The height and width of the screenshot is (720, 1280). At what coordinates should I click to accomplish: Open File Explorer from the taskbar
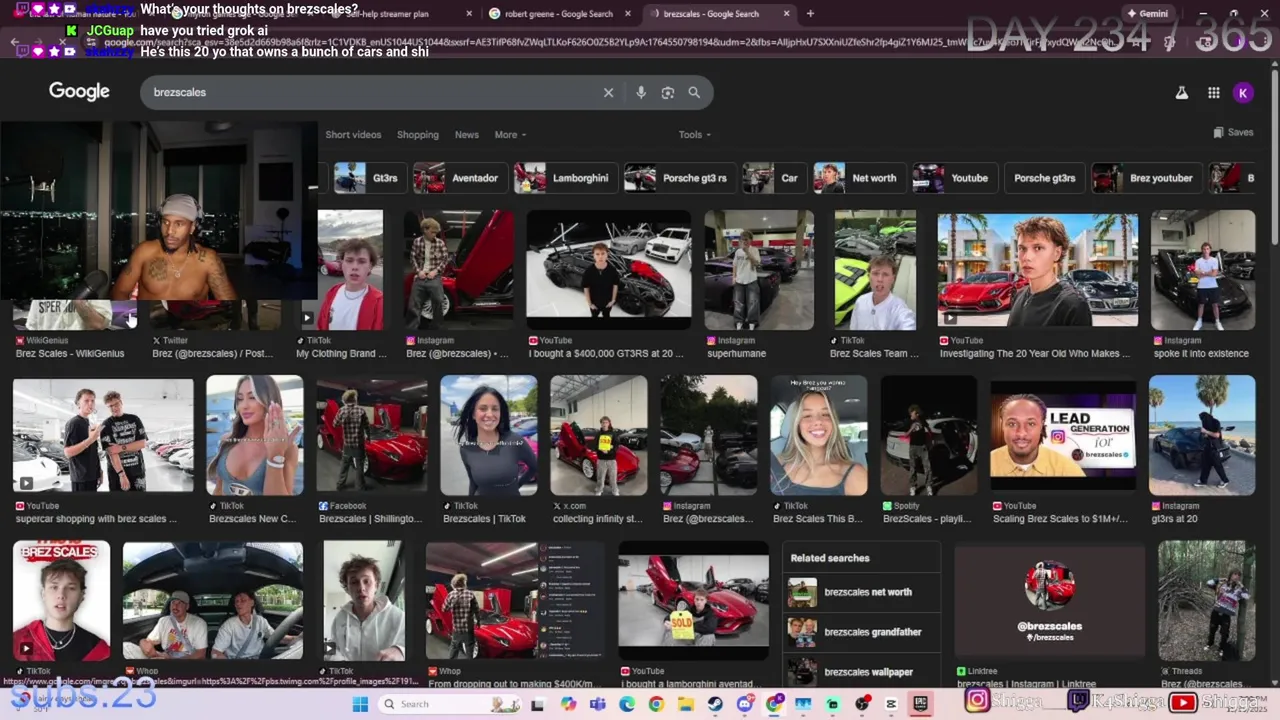tap(685, 704)
